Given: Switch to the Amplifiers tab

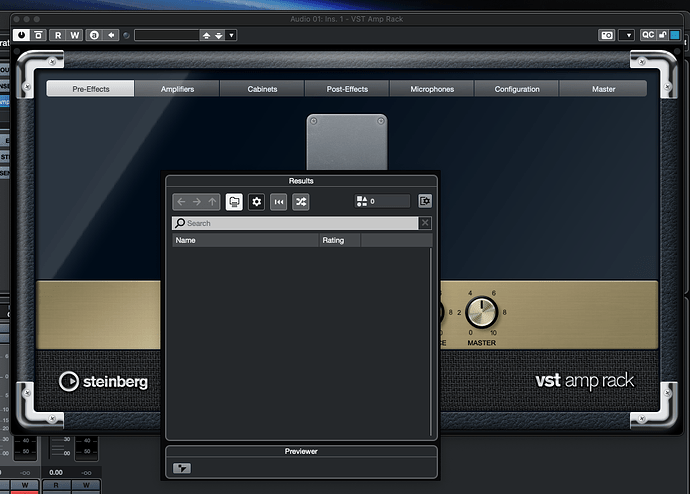Looking at the screenshot, I should 177,89.
